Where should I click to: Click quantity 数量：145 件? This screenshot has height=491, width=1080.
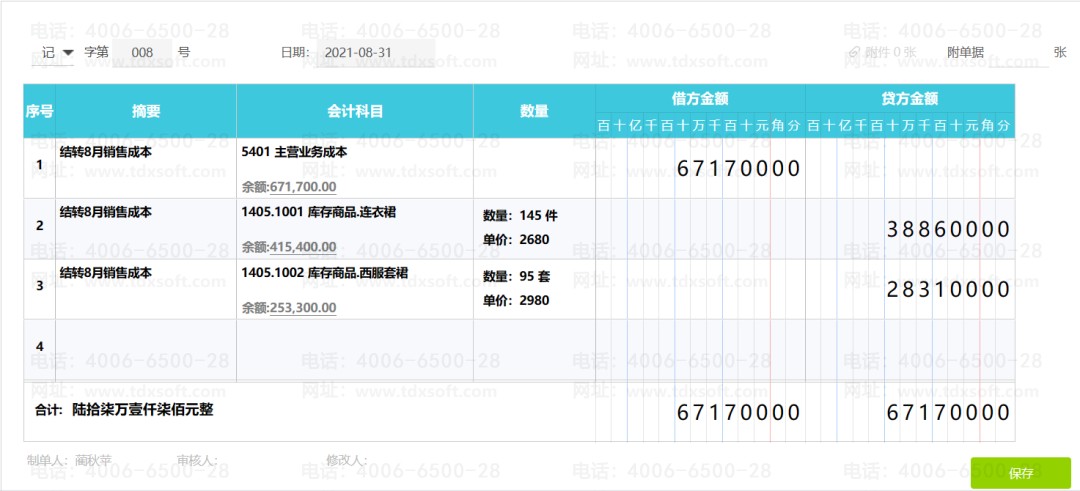pos(520,216)
